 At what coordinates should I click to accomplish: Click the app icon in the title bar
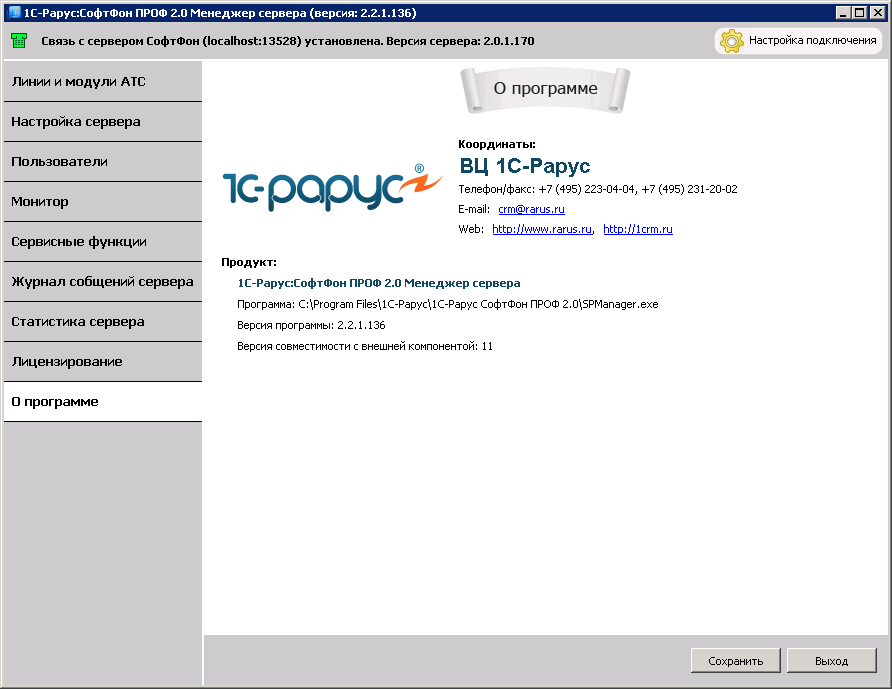(15, 12)
